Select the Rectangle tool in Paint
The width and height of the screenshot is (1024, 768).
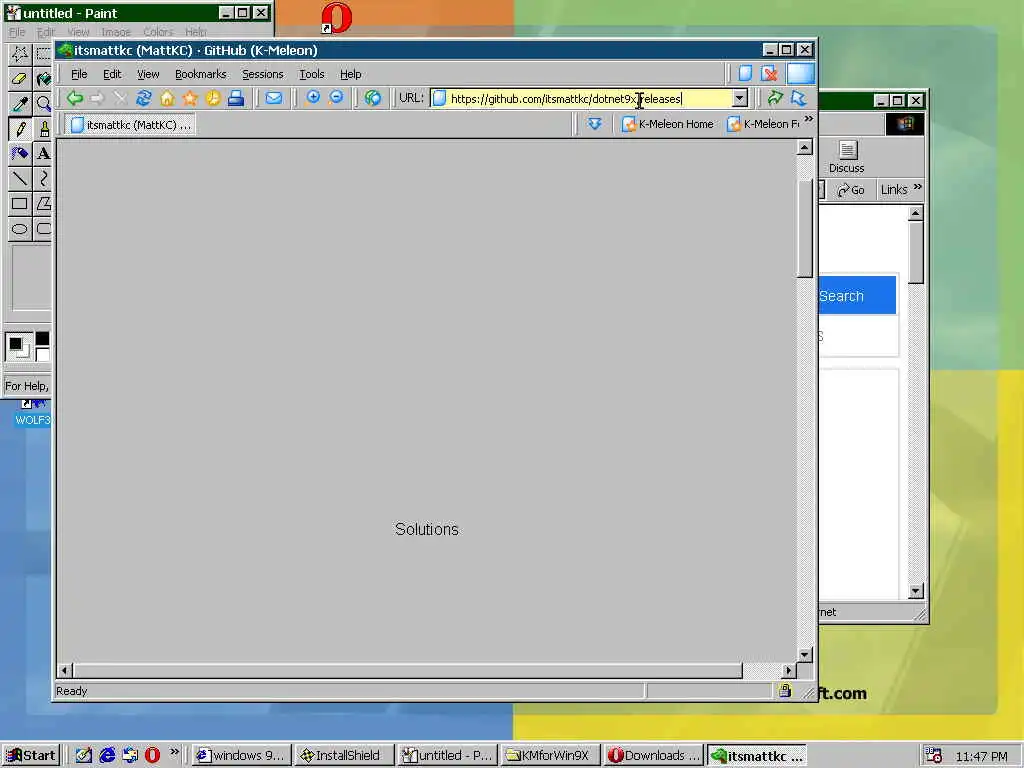(x=19, y=203)
